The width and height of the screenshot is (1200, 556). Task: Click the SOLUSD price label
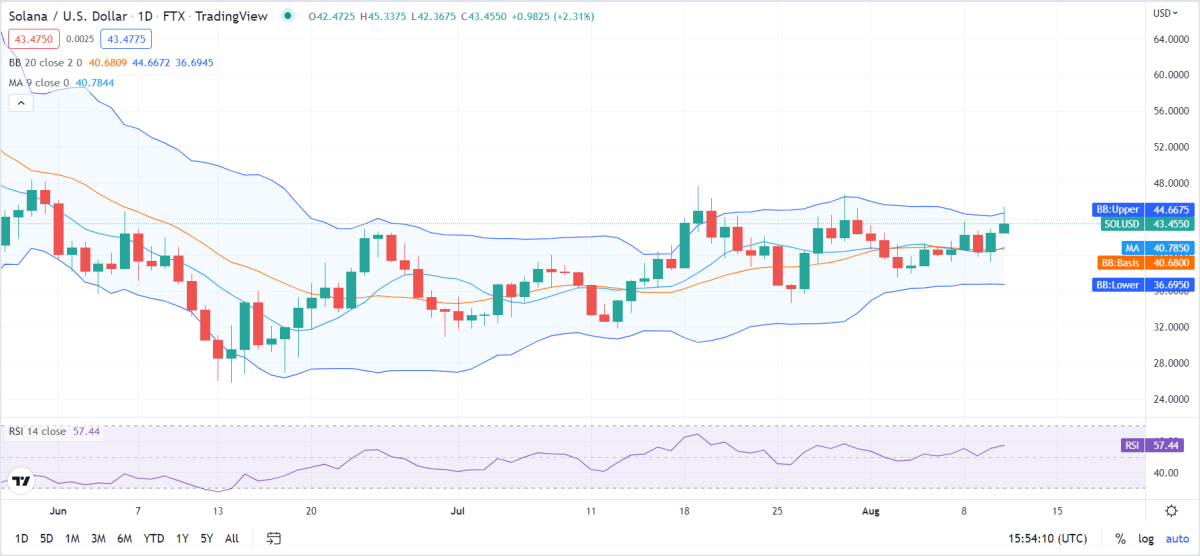[1145, 224]
